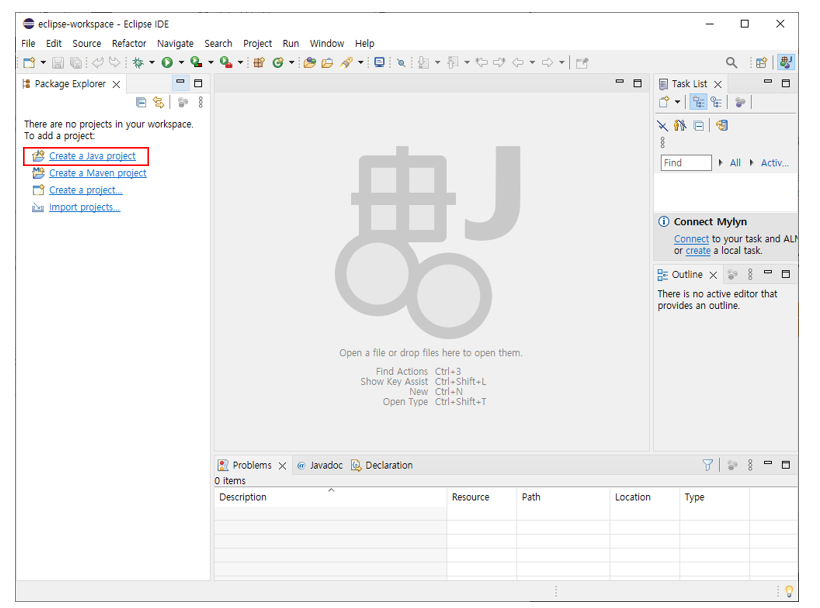
Task: Open the Coverage dropdown arrow
Action: [211, 63]
